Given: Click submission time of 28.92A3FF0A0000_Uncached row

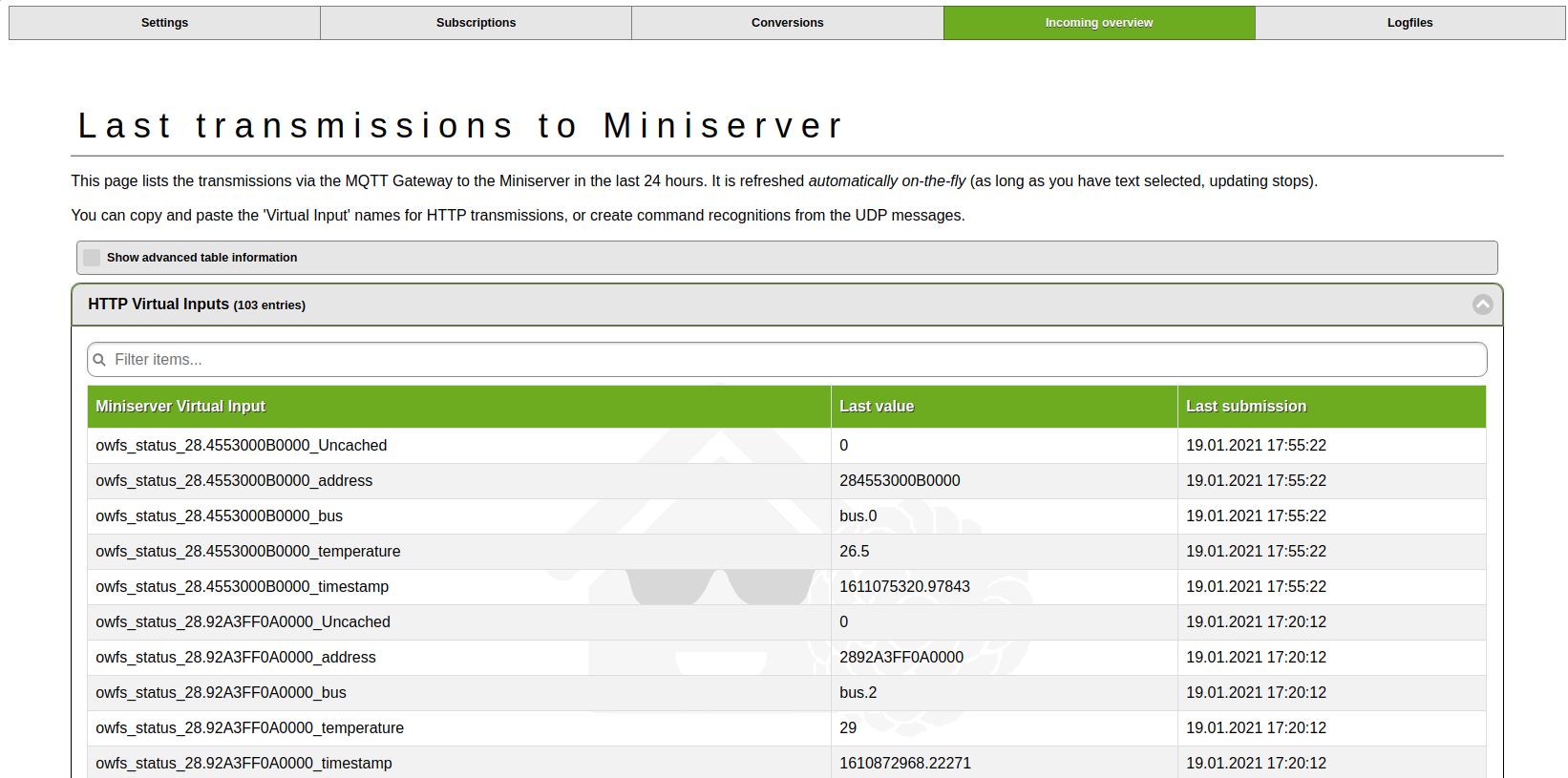Looking at the screenshot, I should pos(1256,622).
